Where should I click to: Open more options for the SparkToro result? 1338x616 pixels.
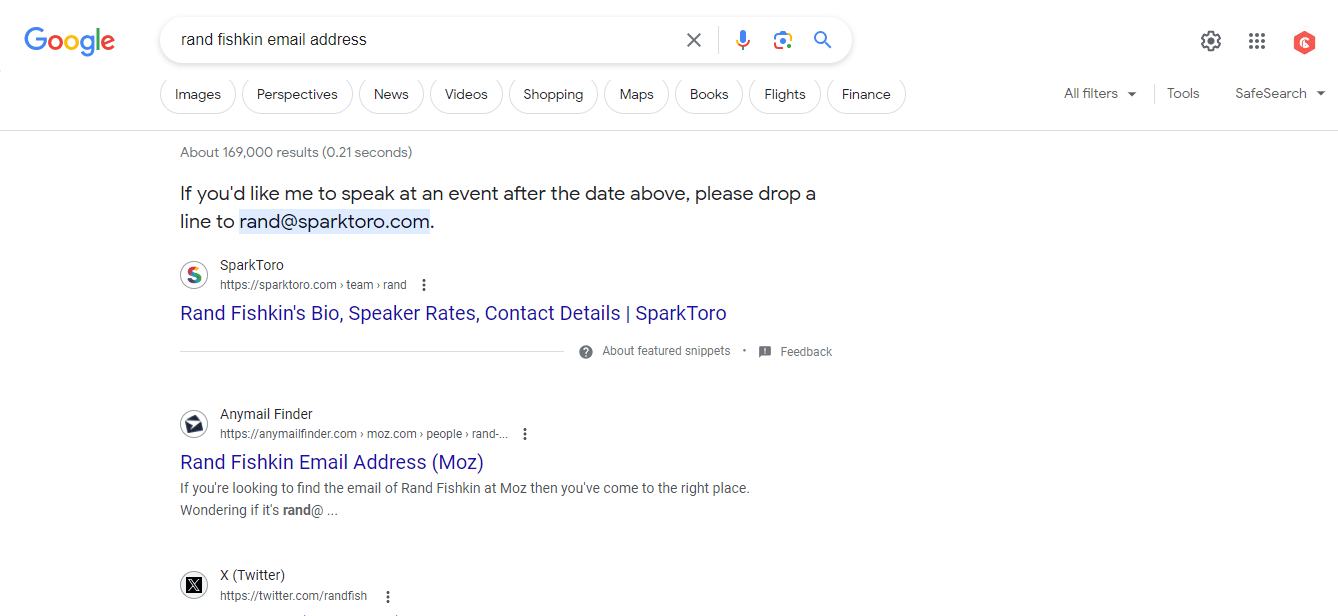424,285
